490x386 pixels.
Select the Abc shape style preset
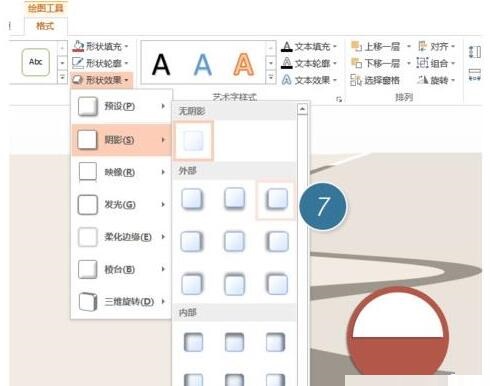[x=36, y=62]
